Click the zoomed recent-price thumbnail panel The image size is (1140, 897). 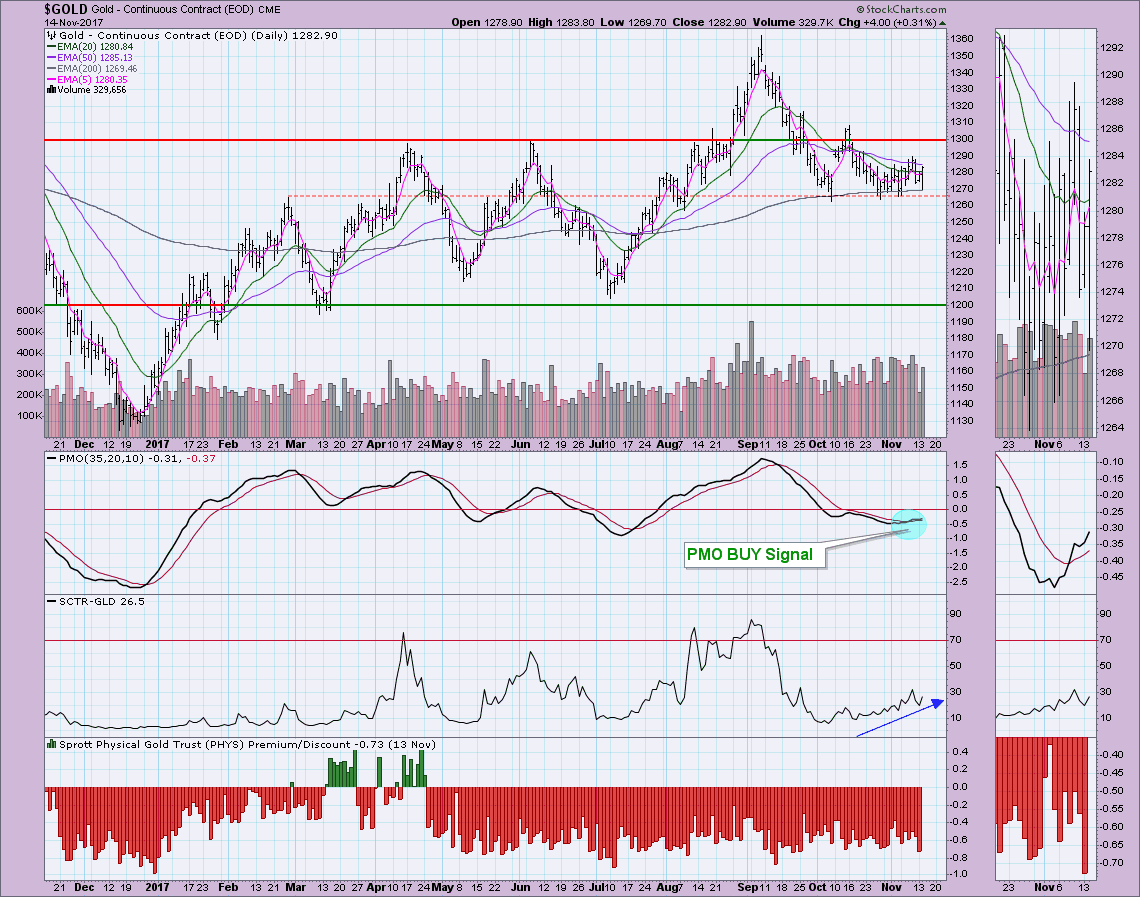point(1044,233)
